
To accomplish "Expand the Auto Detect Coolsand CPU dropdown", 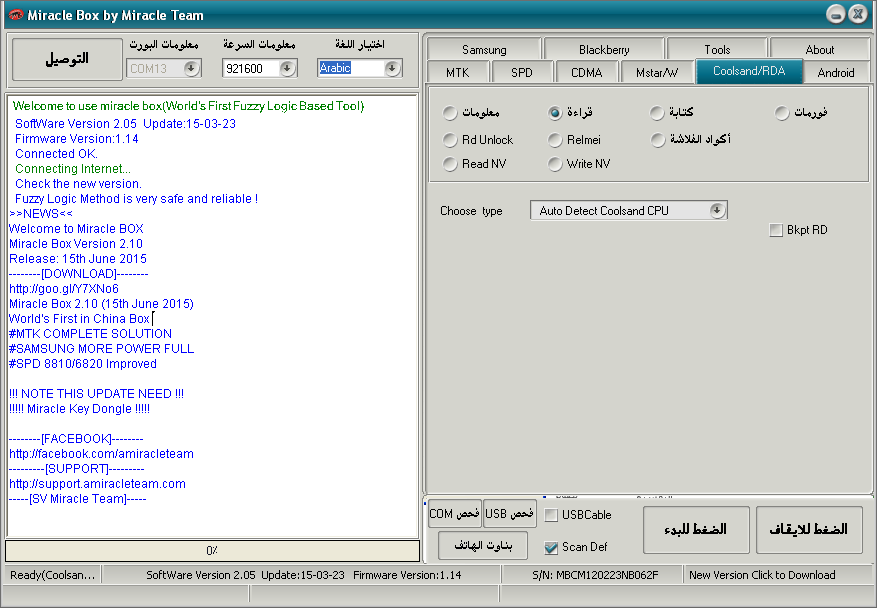I will [717, 210].
